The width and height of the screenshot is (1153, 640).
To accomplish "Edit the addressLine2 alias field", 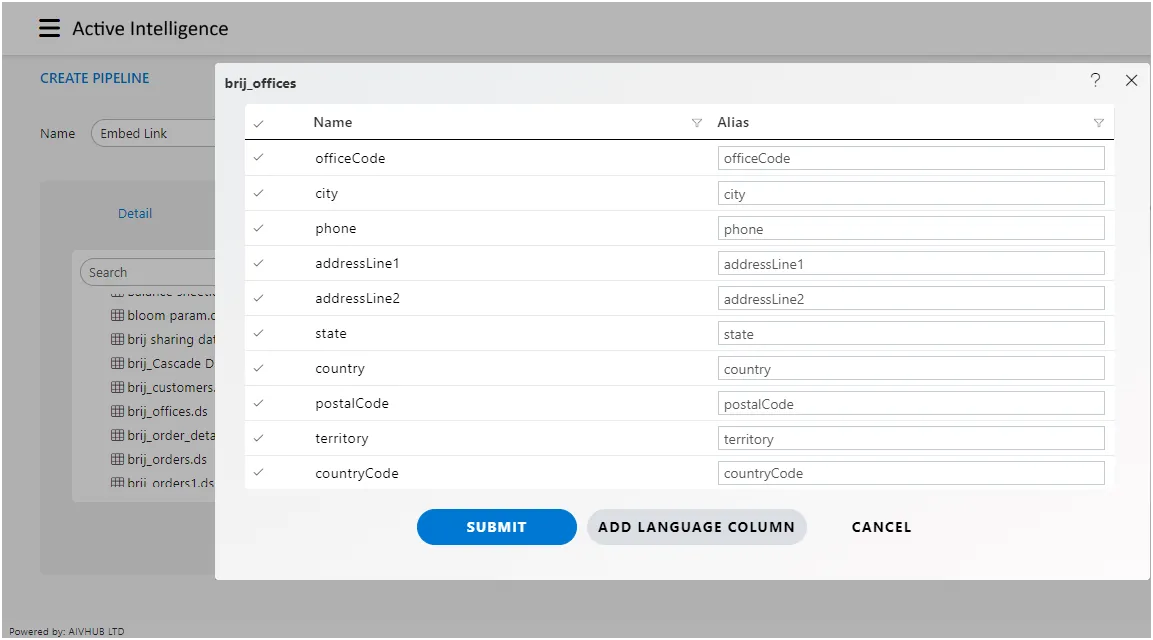I will click(x=911, y=298).
